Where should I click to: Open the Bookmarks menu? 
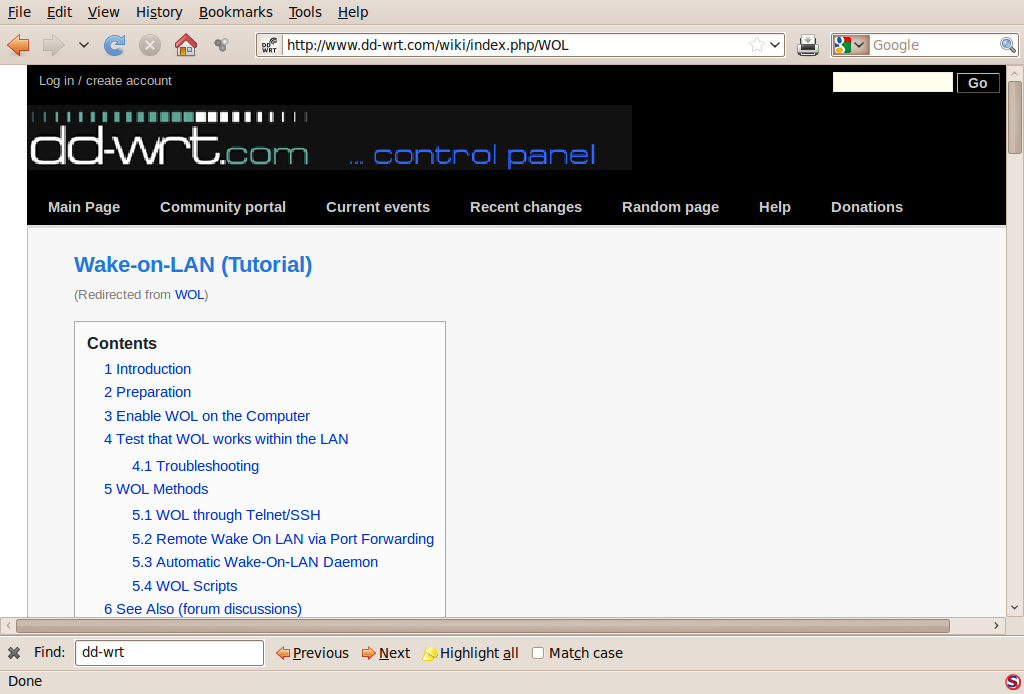click(x=235, y=12)
